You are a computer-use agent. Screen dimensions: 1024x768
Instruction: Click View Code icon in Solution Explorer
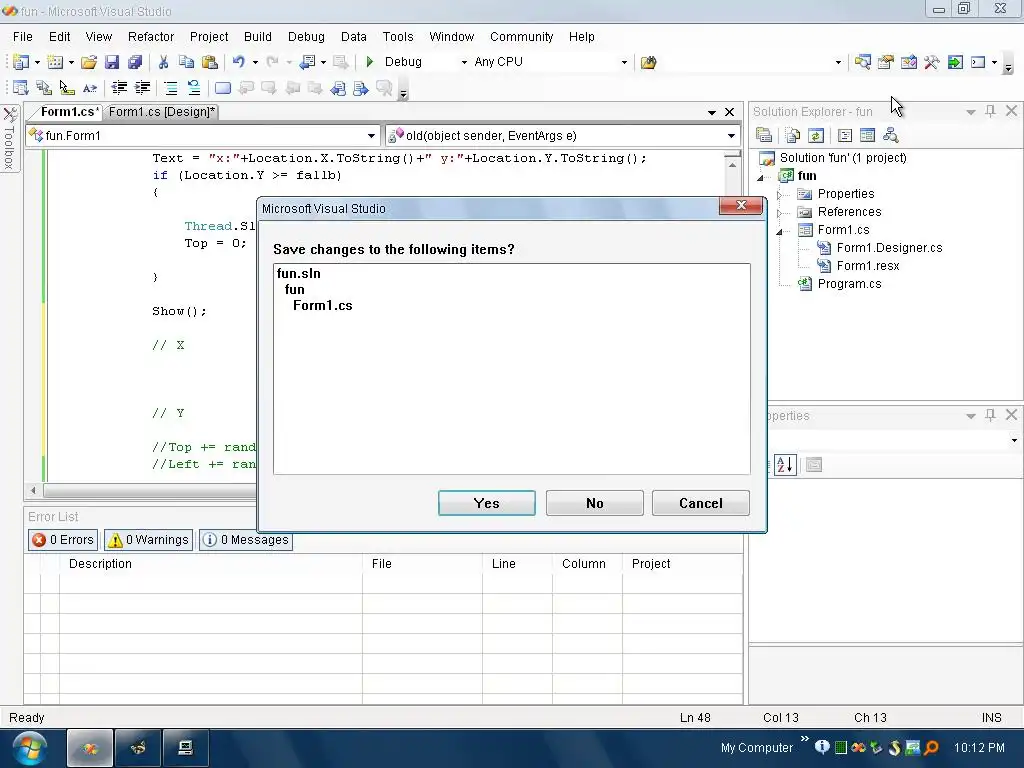click(x=844, y=135)
